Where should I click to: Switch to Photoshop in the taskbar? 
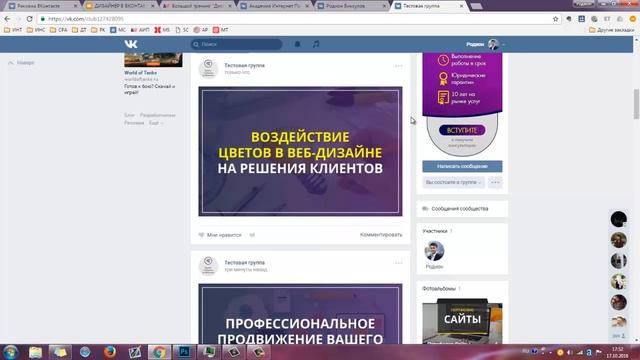[x=184, y=352]
